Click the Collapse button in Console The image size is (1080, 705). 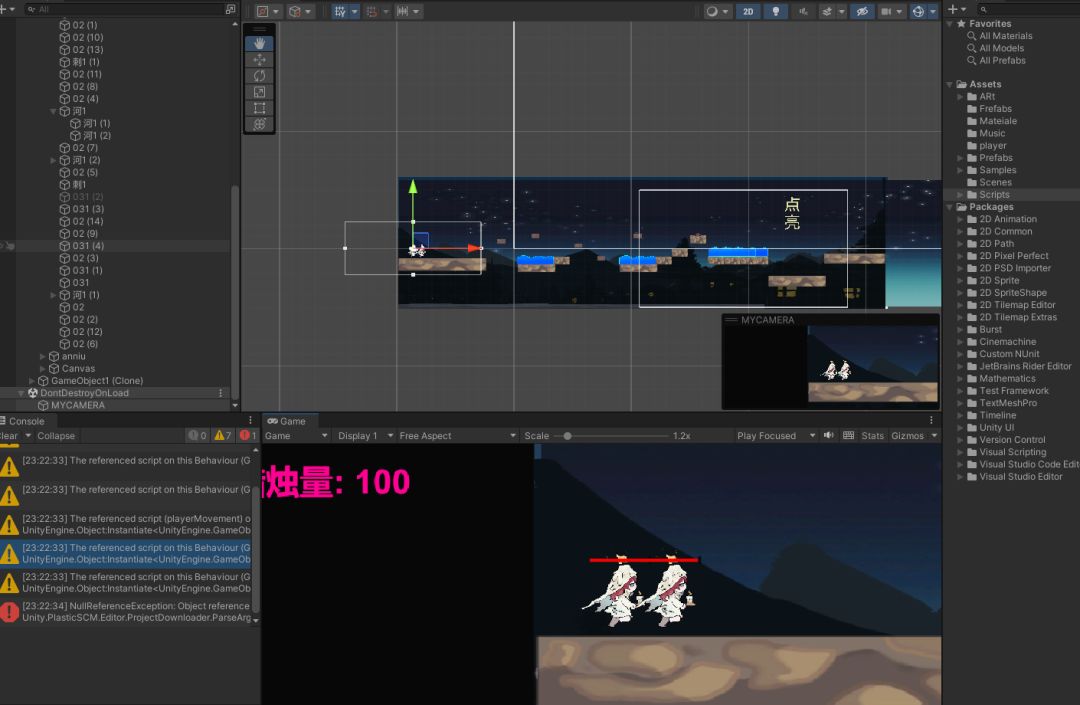point(56,436)
